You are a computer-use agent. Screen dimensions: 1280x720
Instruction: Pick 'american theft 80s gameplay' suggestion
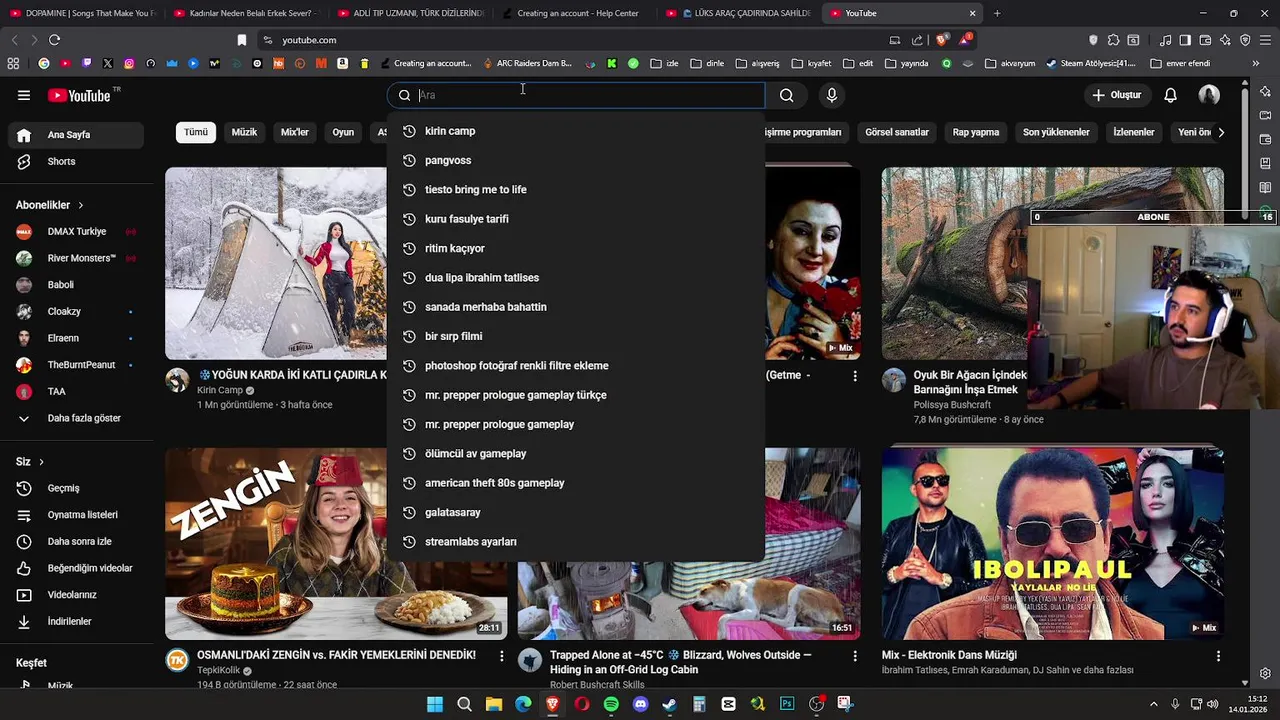click(x=576, y=483)
